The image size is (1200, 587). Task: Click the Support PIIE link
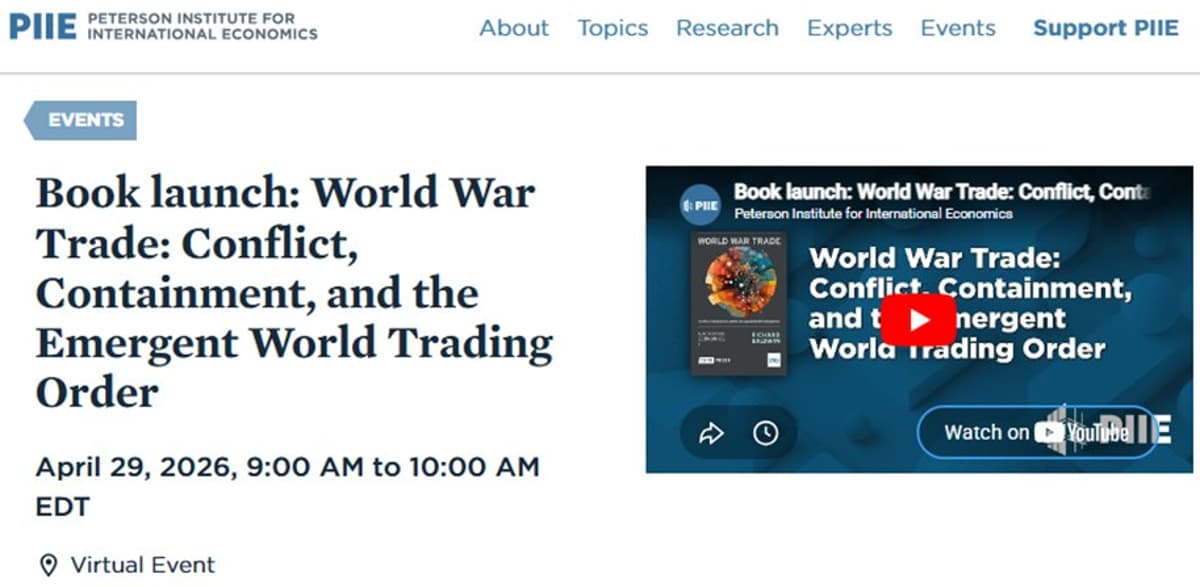pos(1106,28)
